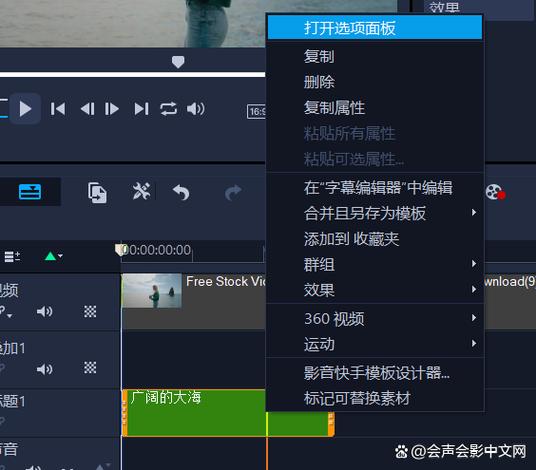The width and height of the screenshot is (536, 470).
Task: Choose 添加到 收藏夹 menu entry
Action: coord(375,239)
